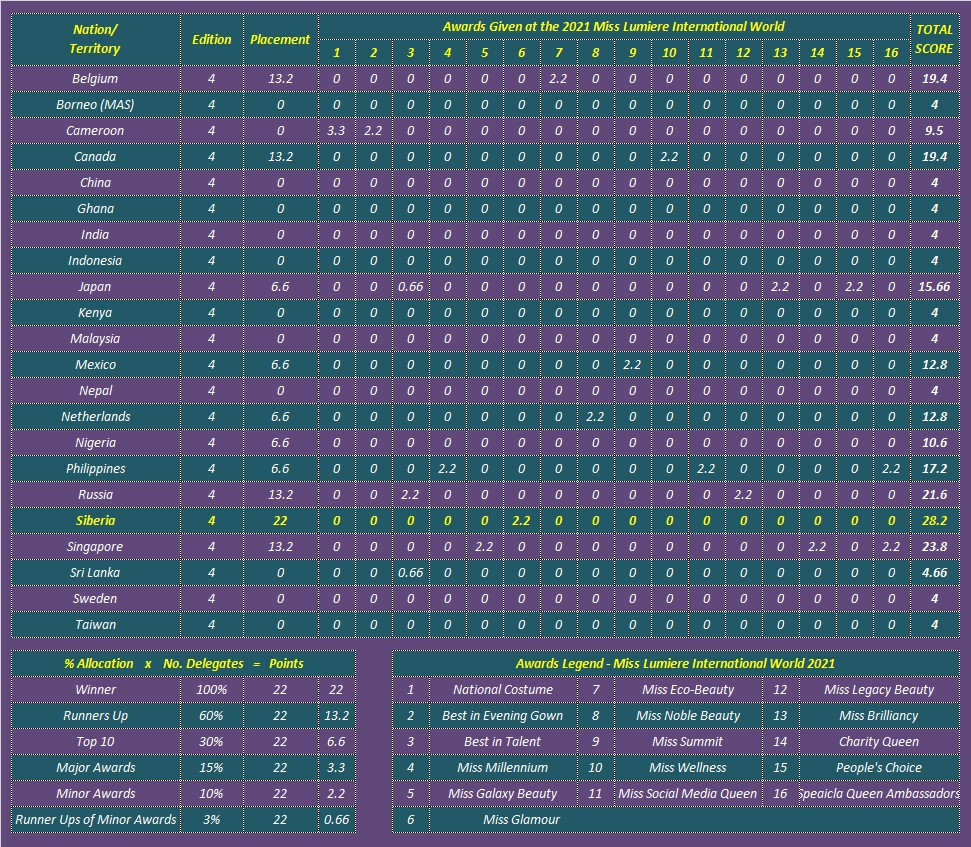Select the Nepal nation cell
The height and width of the screenshot is (847, 971).
(x=95, y=391)
